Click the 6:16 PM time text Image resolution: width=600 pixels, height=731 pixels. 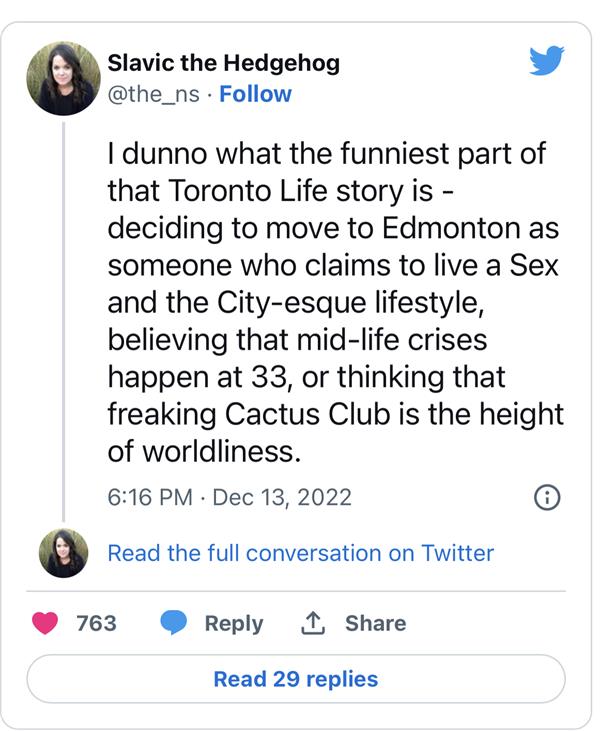(x=149, y=497)
